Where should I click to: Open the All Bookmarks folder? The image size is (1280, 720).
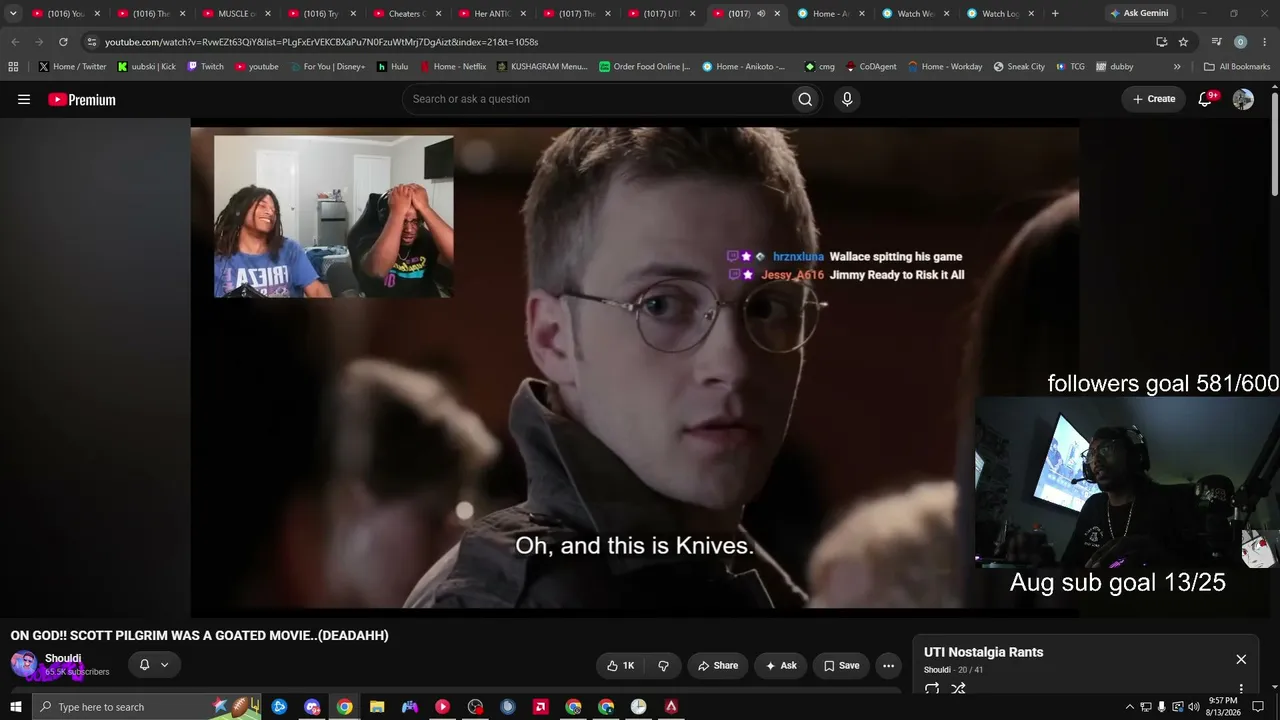pyautogui.click(x=1237, y=67)
